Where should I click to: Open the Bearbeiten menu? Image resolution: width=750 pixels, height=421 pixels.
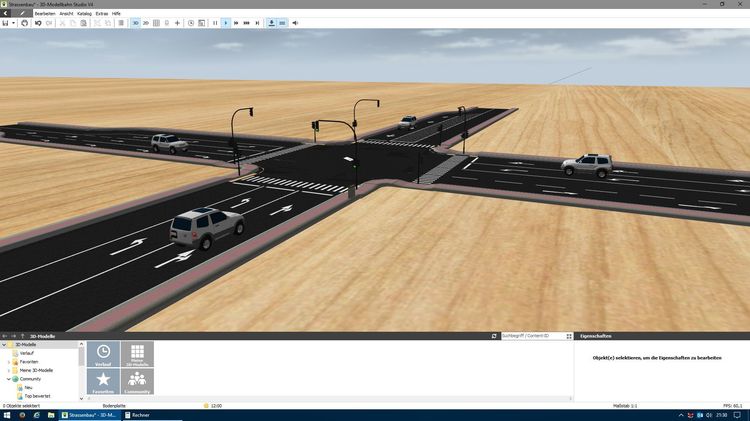45,13
